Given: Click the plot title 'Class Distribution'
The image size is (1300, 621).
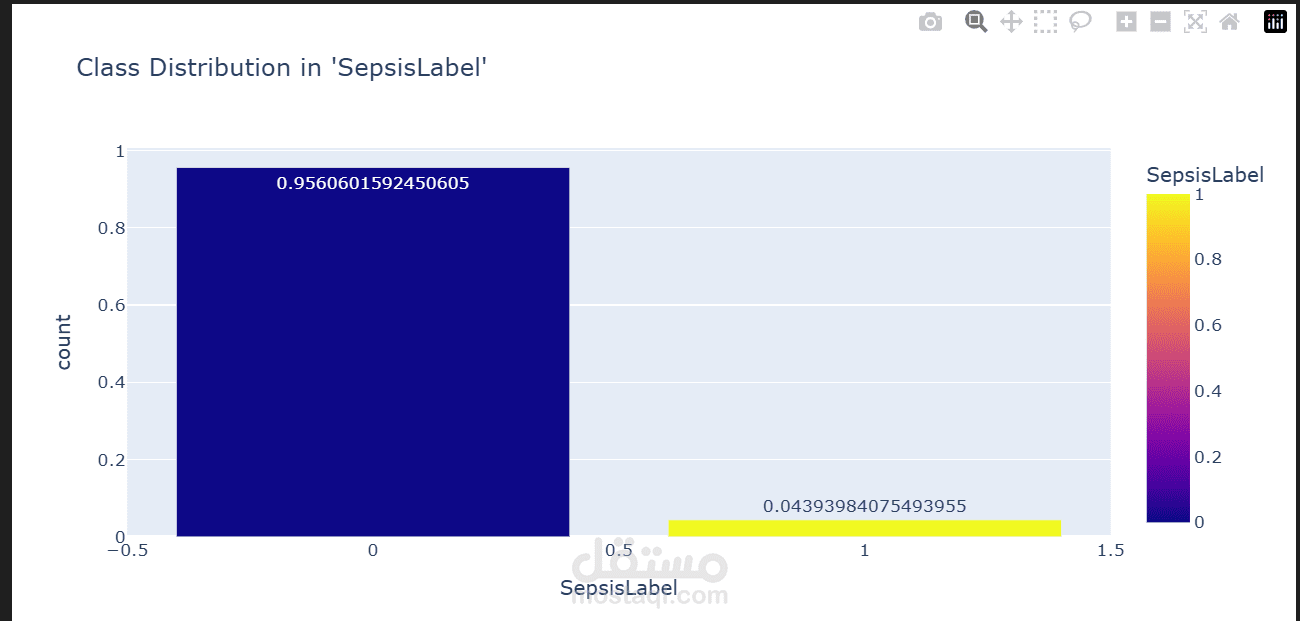Looking at the screenshot, I should 281,68.
